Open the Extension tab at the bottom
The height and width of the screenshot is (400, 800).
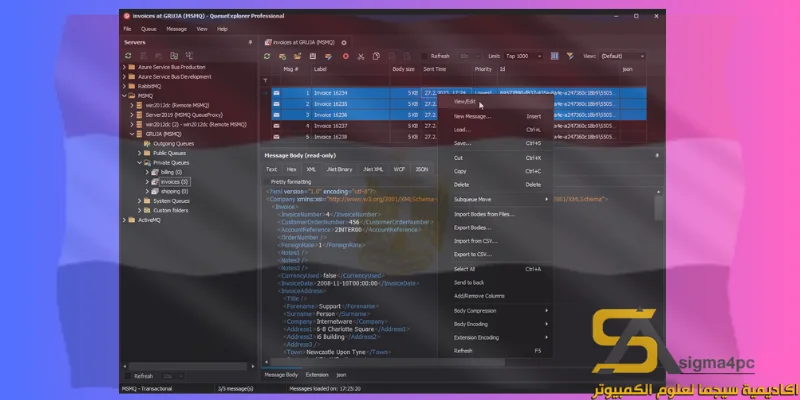(317, 375)
